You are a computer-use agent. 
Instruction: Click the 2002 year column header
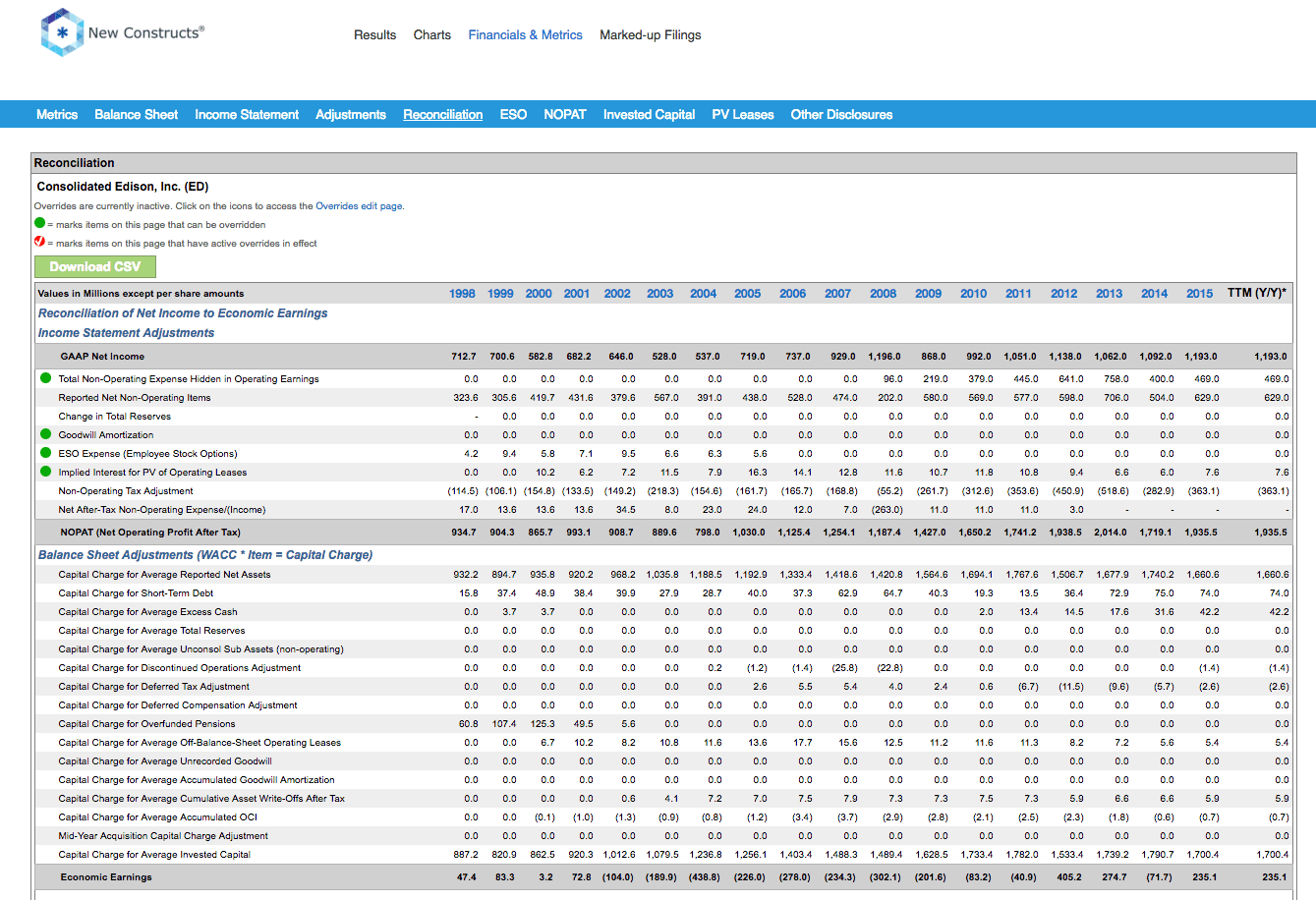tap(617, 293)
